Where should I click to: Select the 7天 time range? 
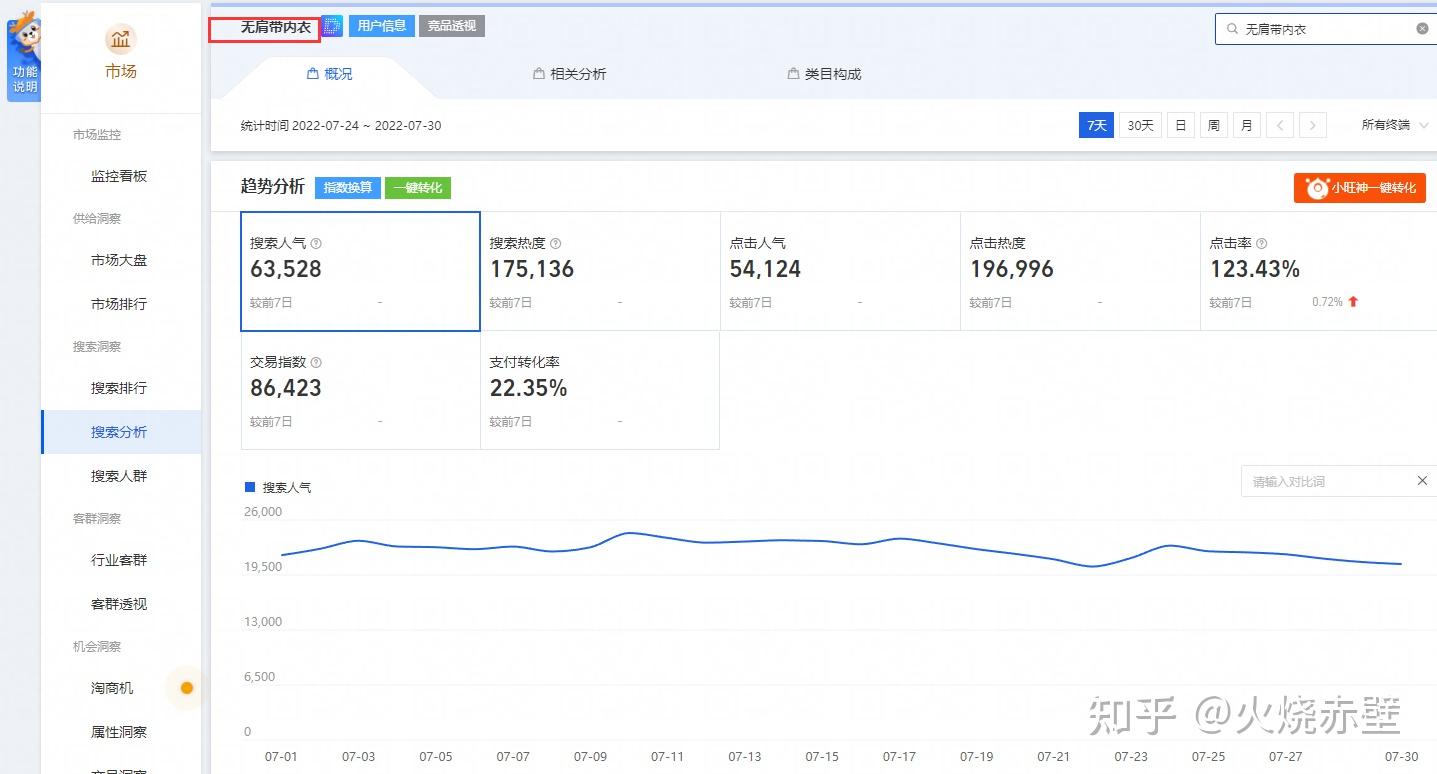tap(1097, 125)
